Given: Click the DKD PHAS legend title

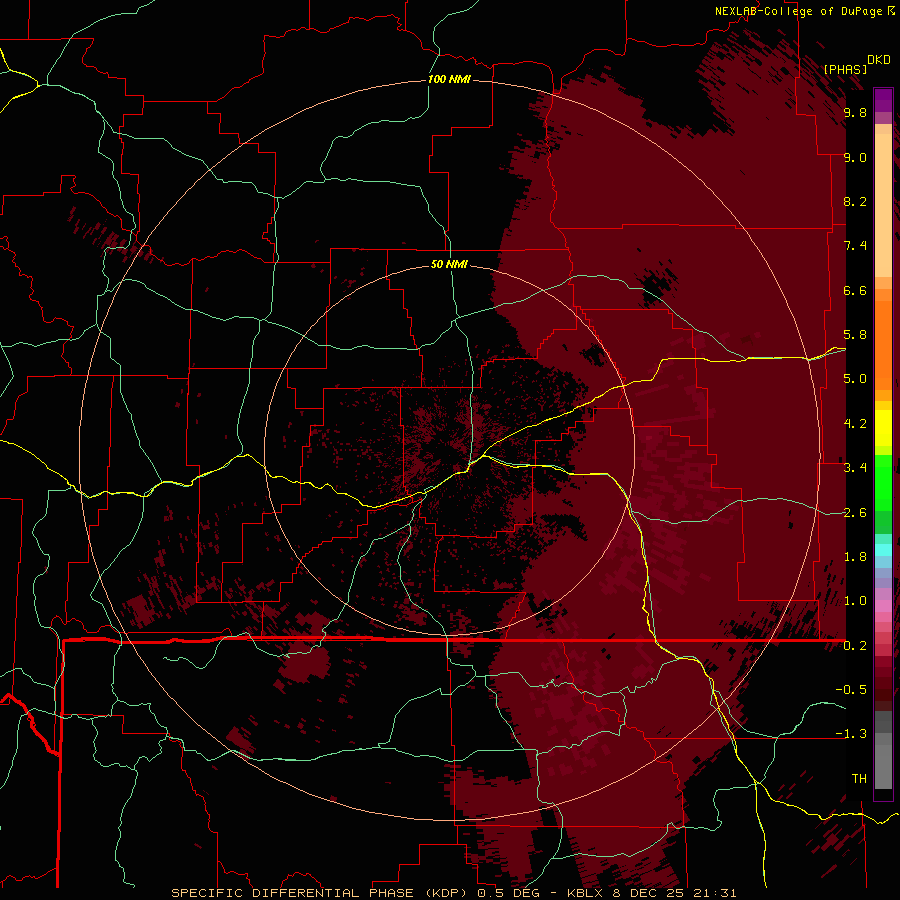Looking at the screenshot, I should pos(856,64).
